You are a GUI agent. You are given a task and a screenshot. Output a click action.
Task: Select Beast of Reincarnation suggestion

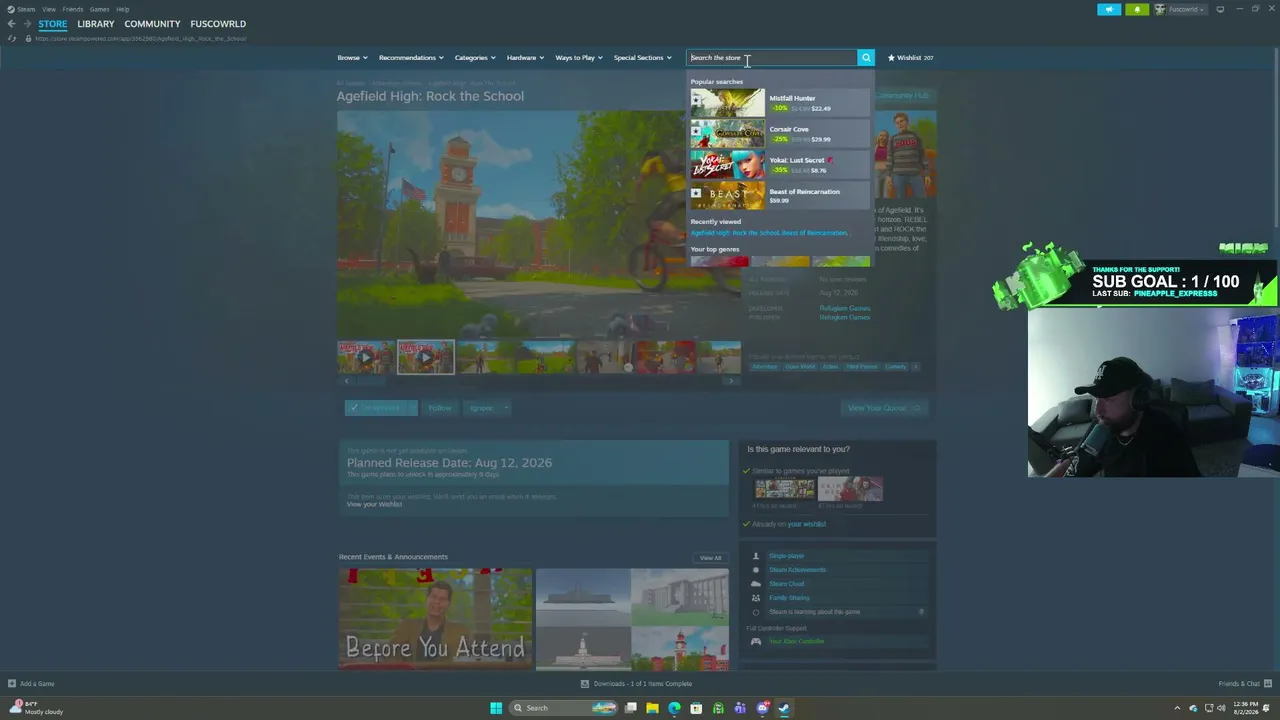[779, 196]
